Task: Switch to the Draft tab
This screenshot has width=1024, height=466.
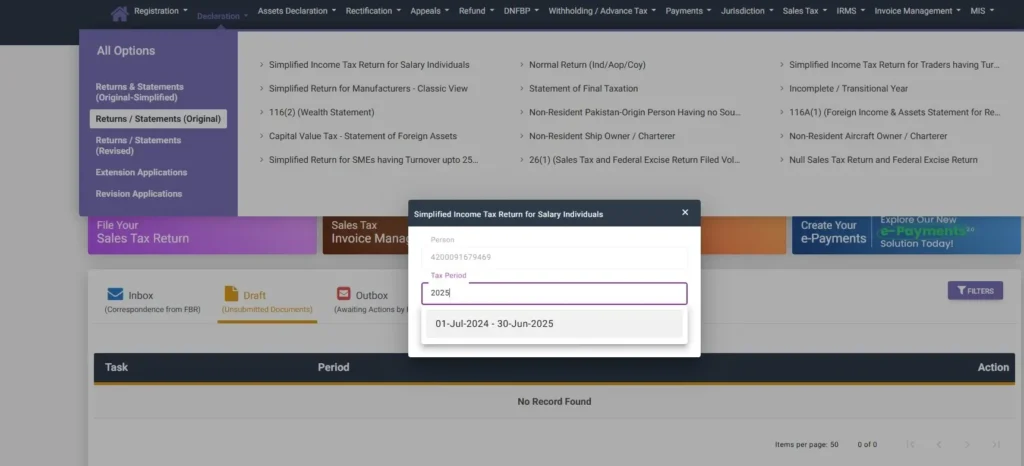Action: click(x=267, y=301)
